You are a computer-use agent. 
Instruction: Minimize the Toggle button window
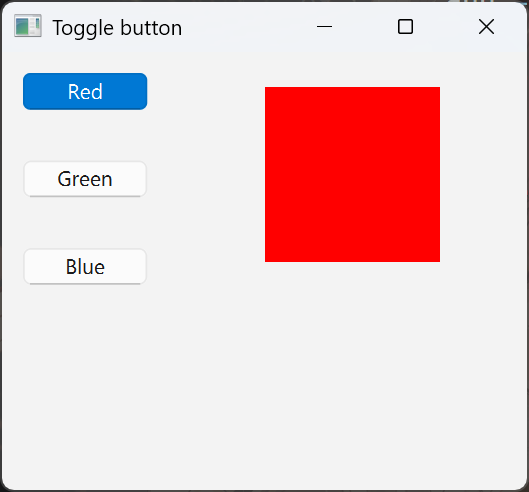click(324, 27)
